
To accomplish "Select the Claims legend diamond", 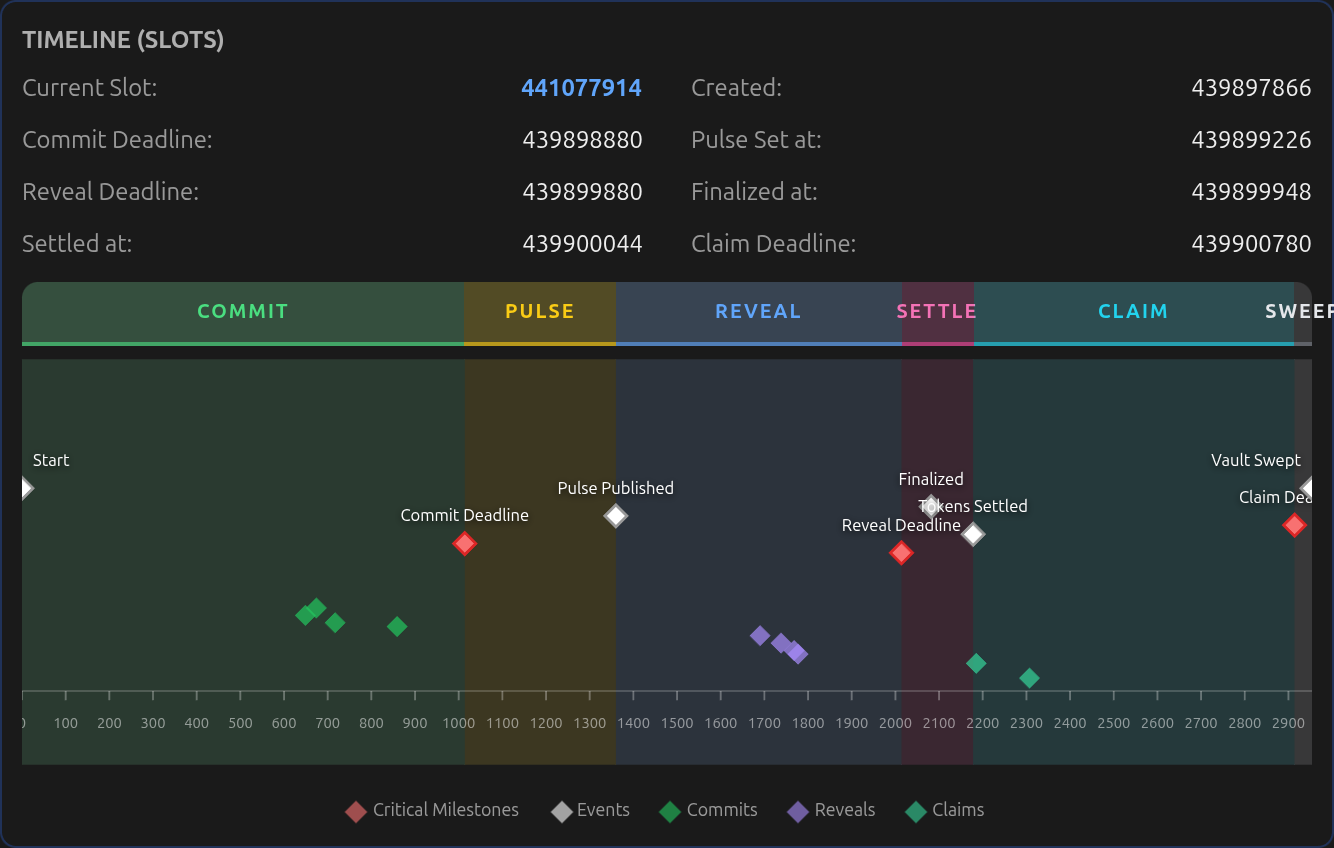I will 916,811.
